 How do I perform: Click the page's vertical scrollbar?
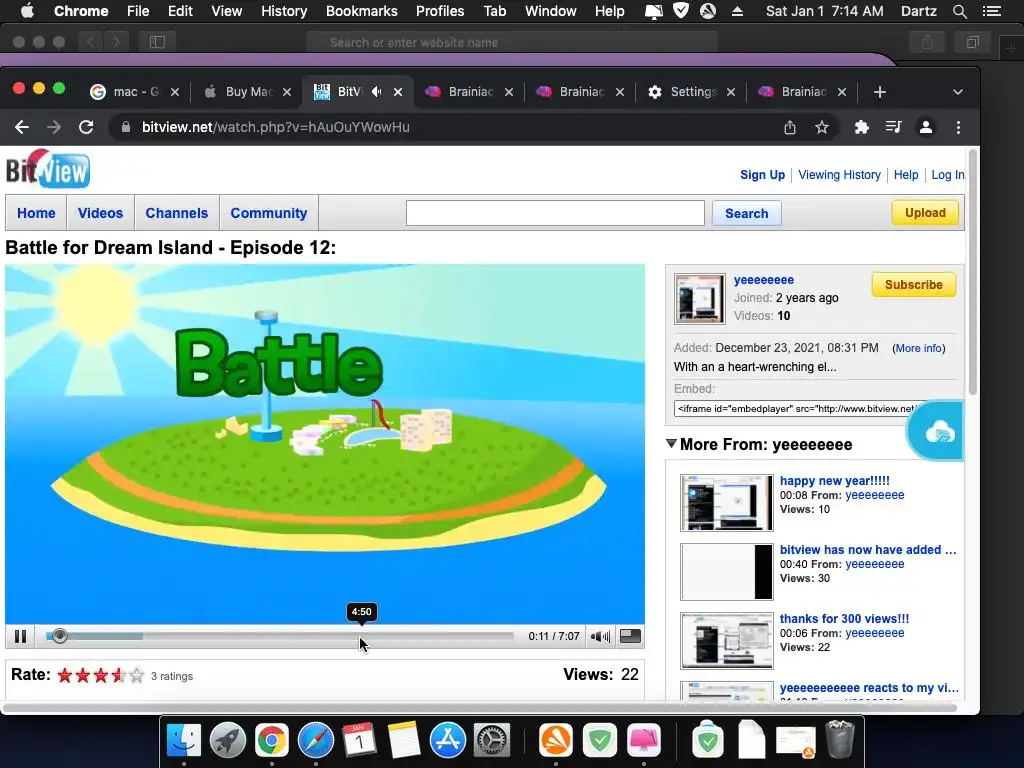(972, 273)
